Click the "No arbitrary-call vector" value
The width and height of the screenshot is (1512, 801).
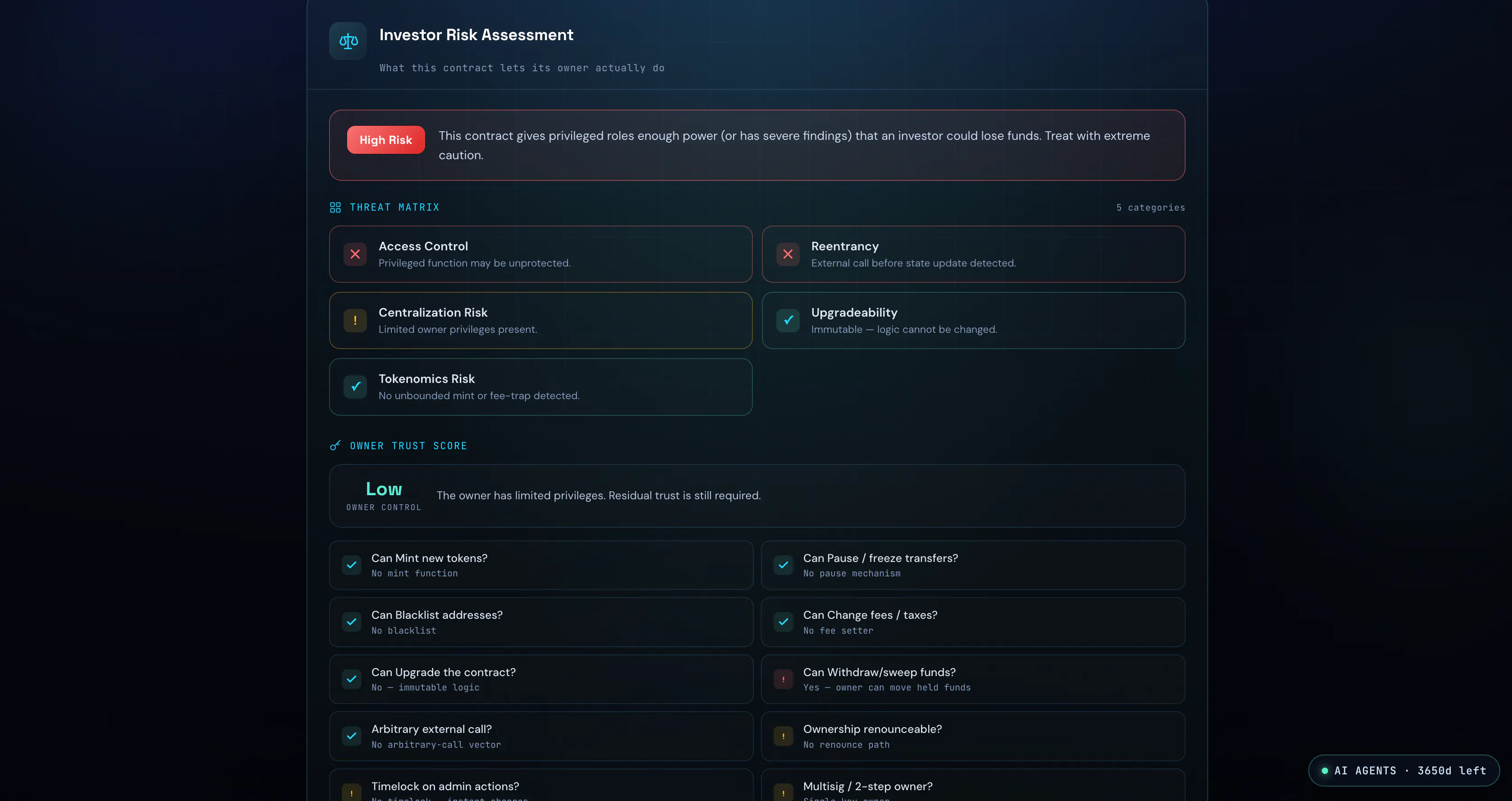[436, 745]
